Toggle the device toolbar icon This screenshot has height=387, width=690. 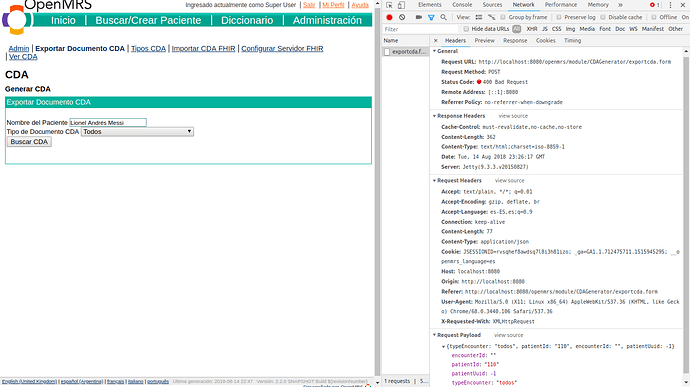(401, 5)
